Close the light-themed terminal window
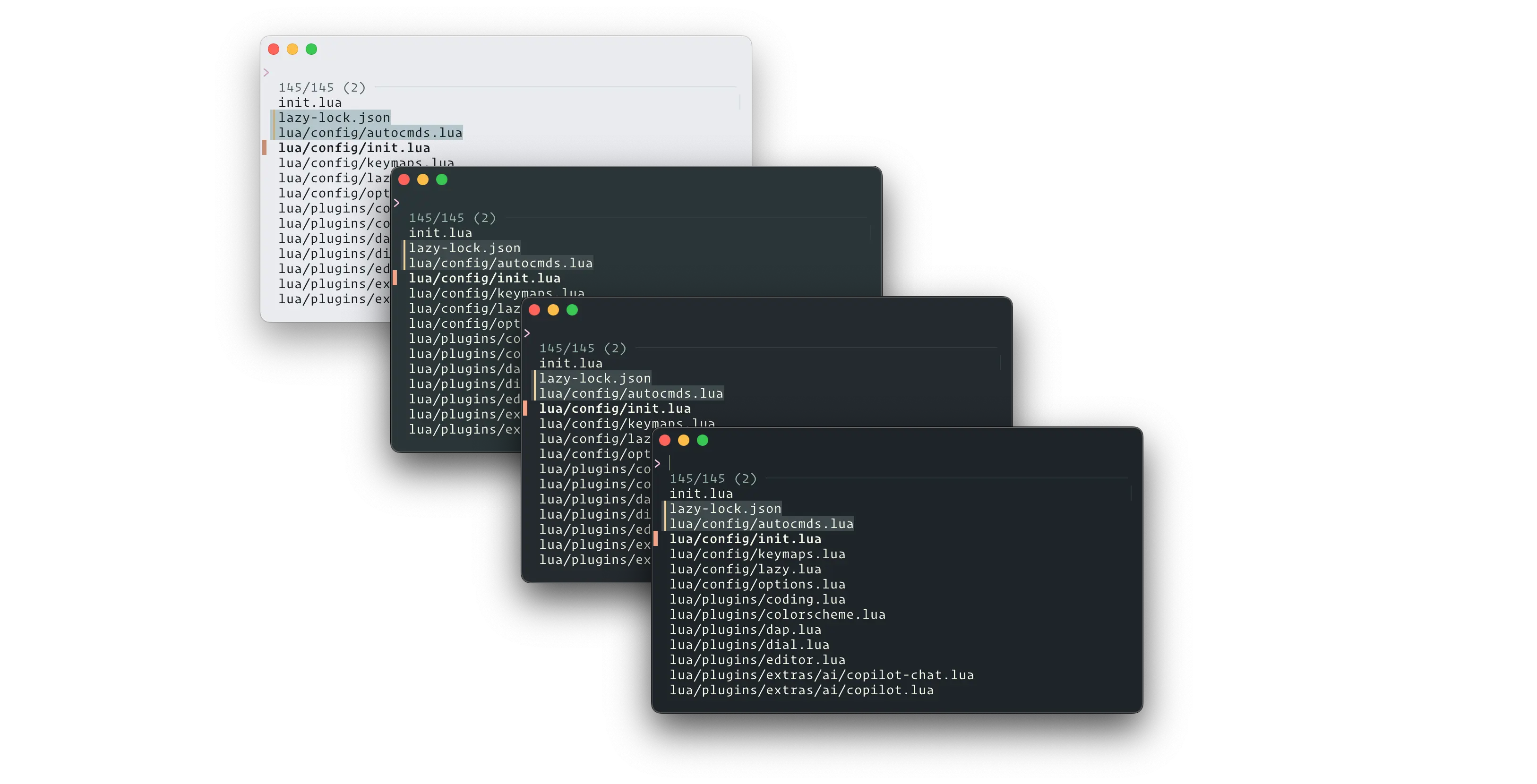This screenshot has height=784, width=1537. [x=274, y=49]
